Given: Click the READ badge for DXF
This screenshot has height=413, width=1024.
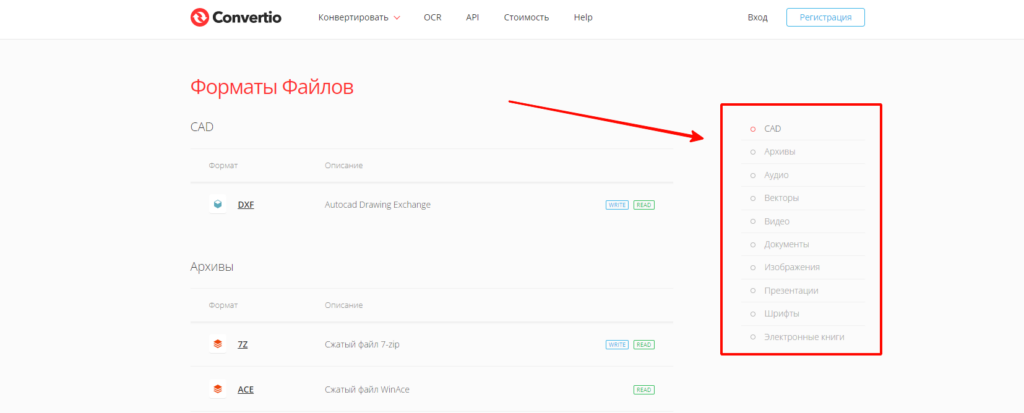Looking at the screenshot, I should [x=644, y=205].
